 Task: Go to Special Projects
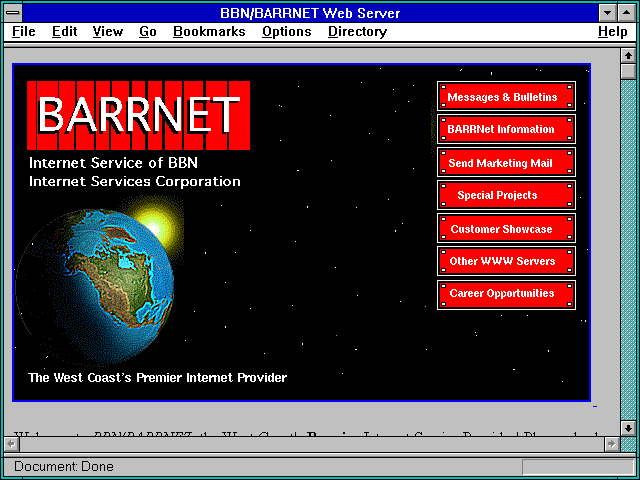coord(506,195)
